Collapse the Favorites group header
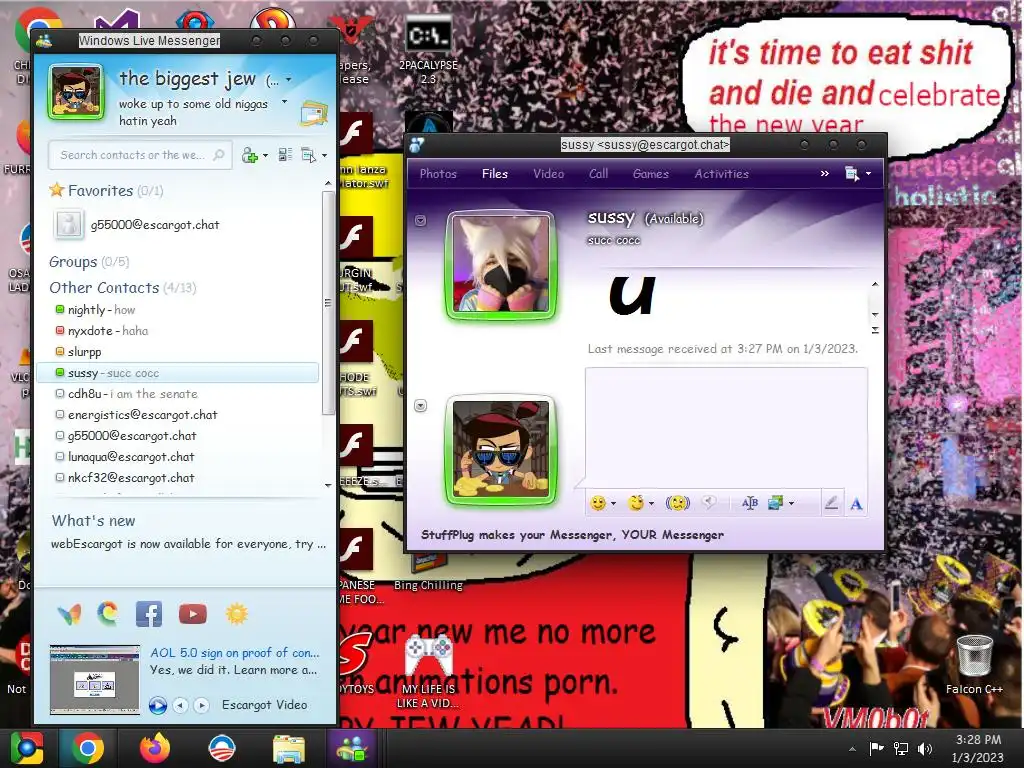The width and height of the screenshot is (1024, 768). 106,191
